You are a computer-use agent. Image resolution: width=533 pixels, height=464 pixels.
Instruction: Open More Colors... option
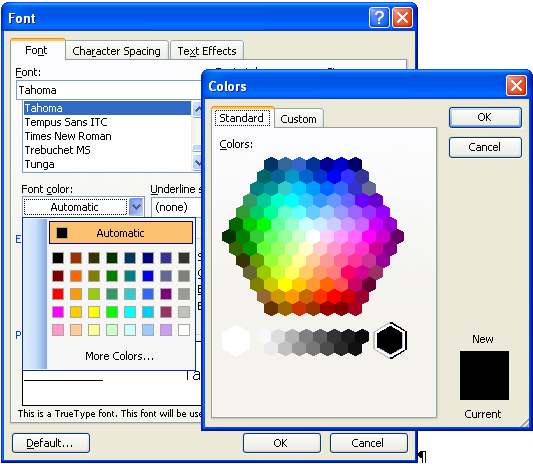click(120, 356)
